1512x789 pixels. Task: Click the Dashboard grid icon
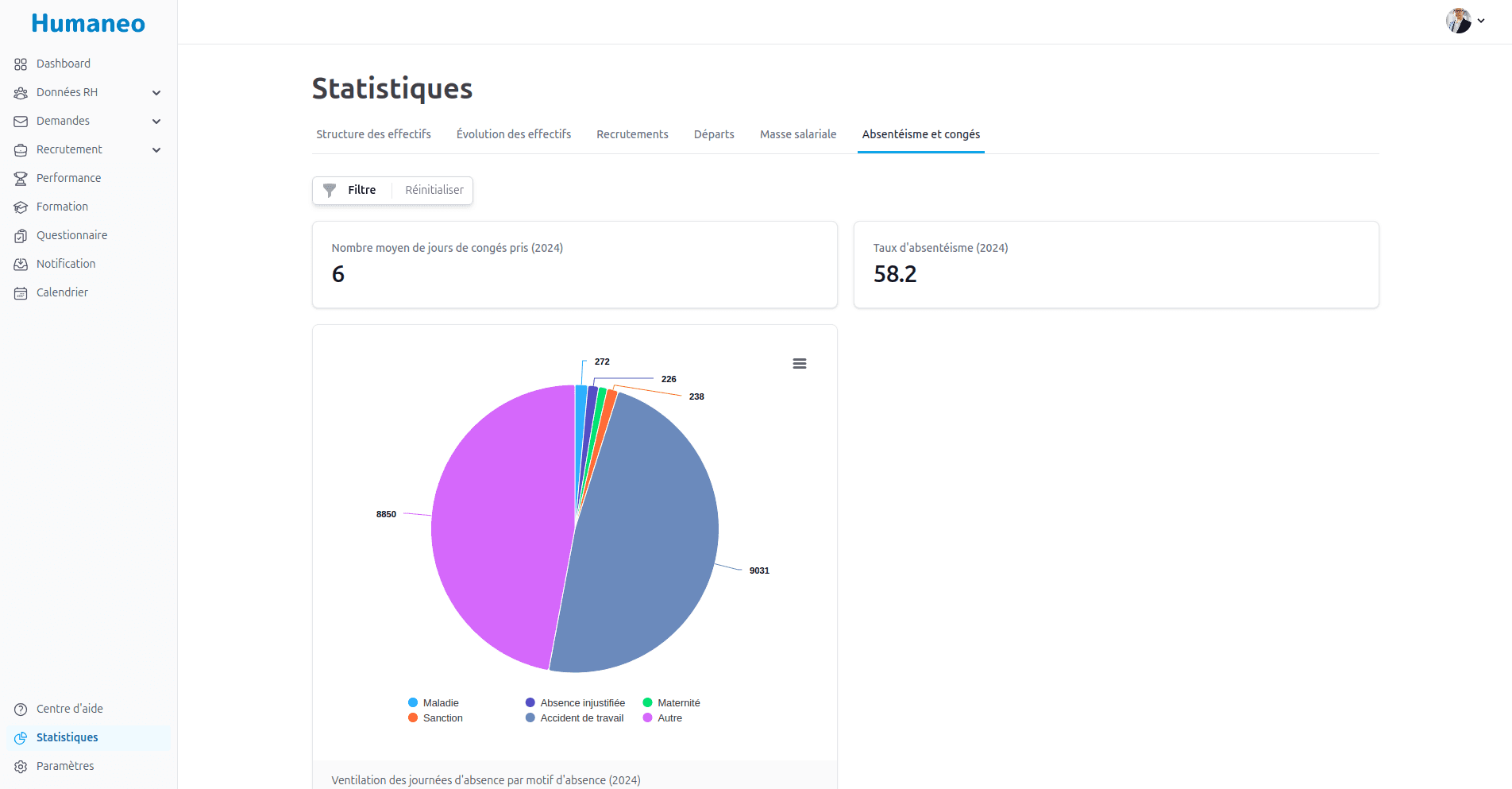[21, 64]
